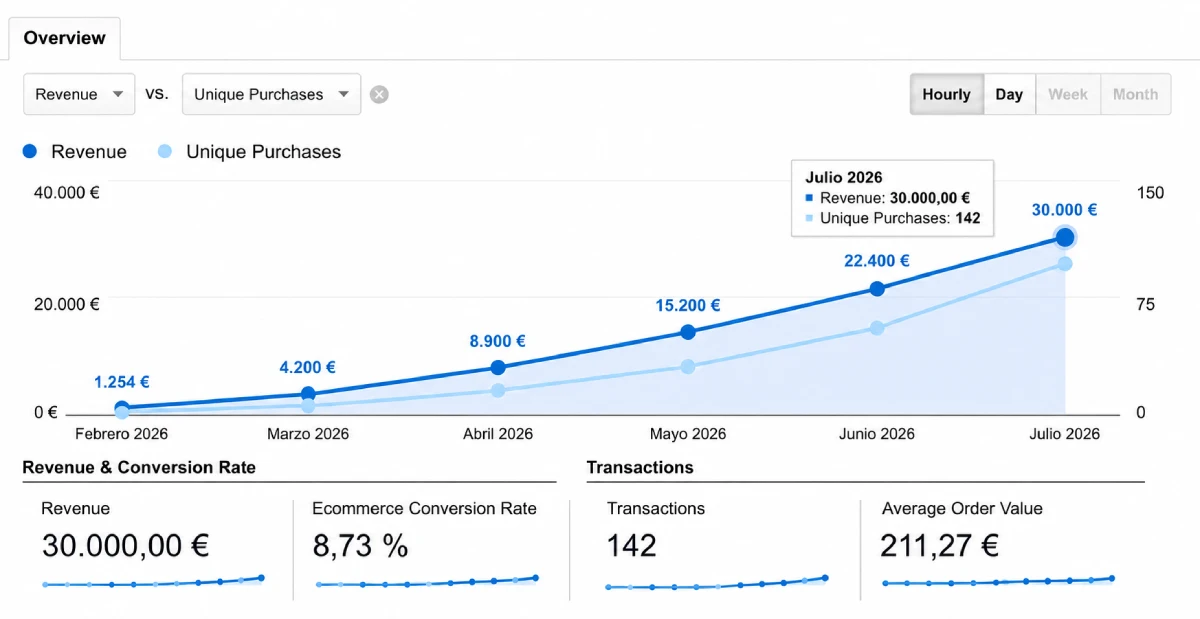Click the Abril 2026 revenue data point
This screenshot has width=1200, height=619.
point(498,368)
